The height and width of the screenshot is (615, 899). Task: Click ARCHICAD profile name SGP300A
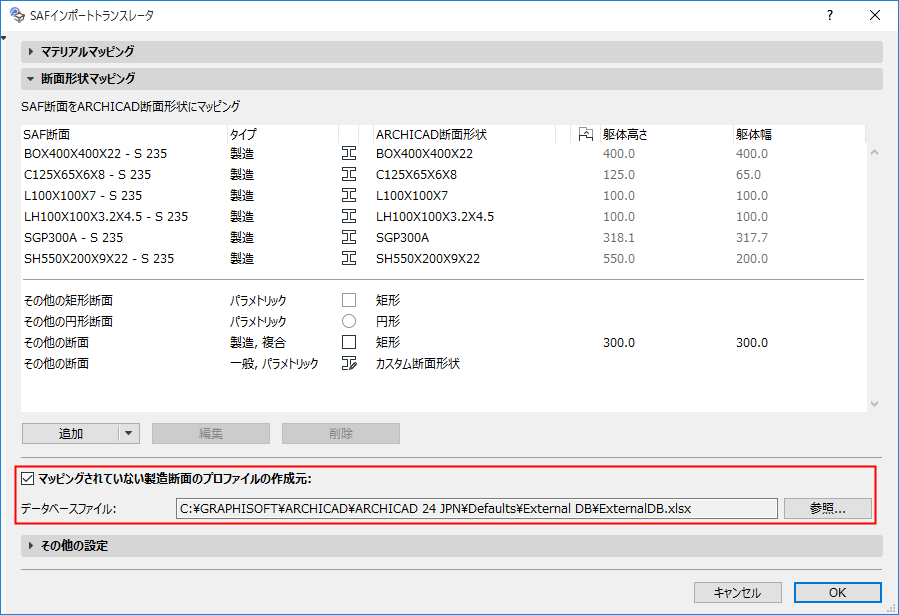[x=402, y=237]
